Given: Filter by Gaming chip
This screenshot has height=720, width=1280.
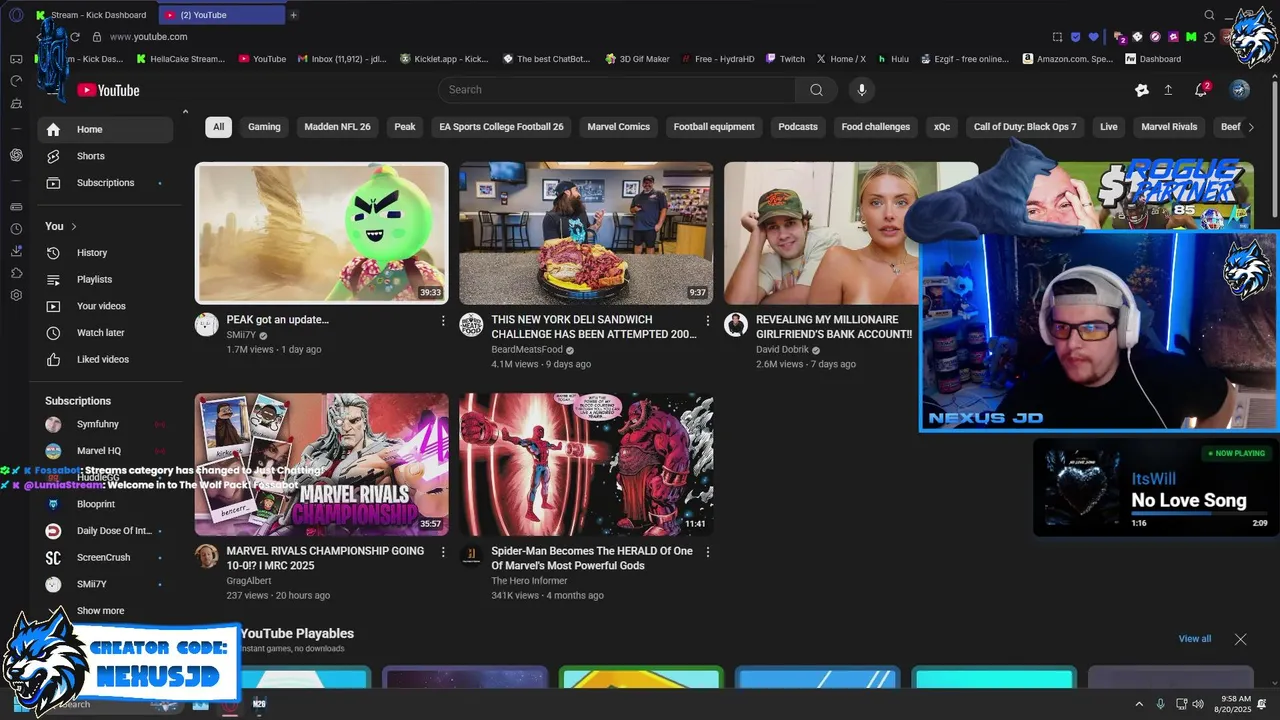Looking at the screenshot, I should (264, 127).
